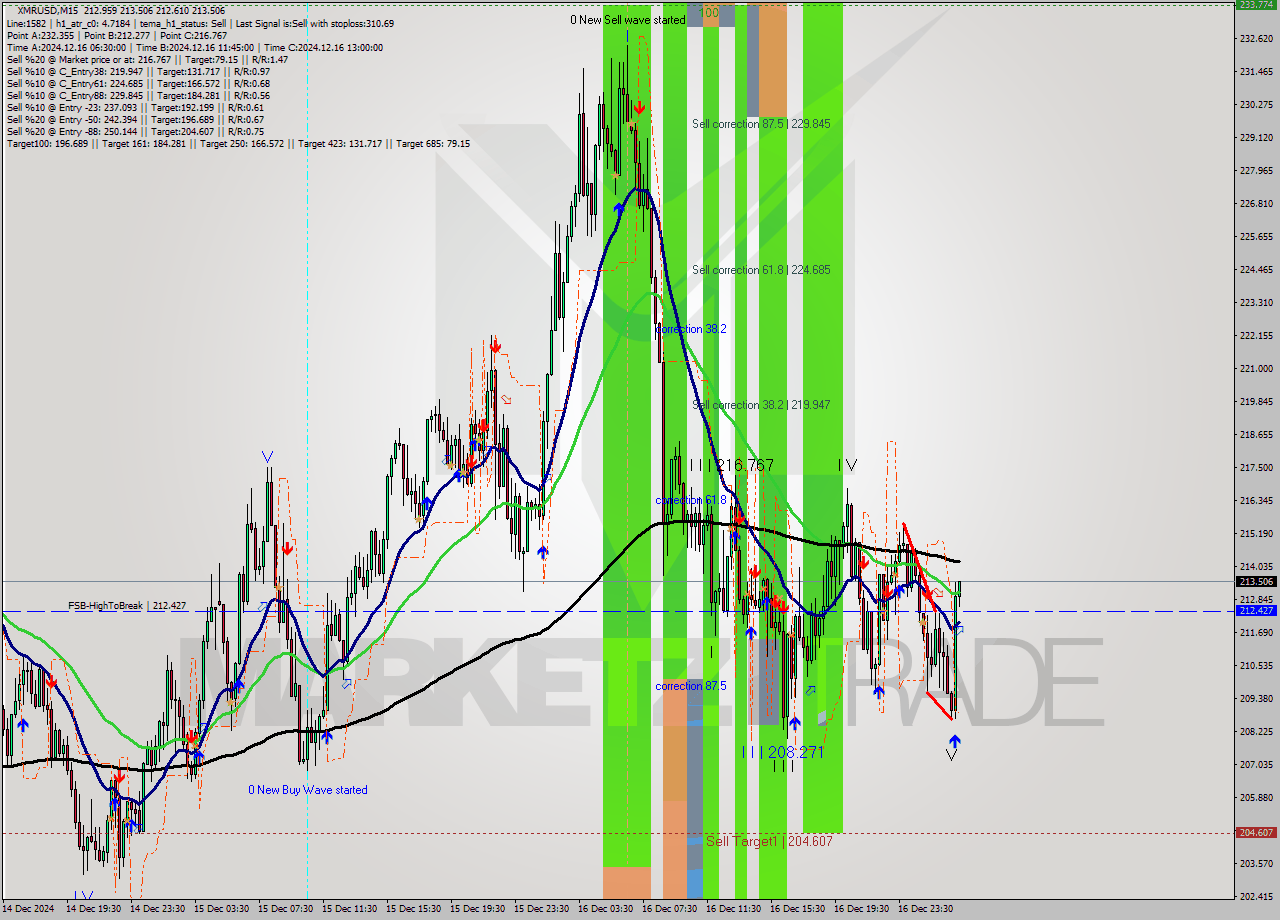Click the 205.880 price axis value
1280x920 pixels.
coord(1255,798)
